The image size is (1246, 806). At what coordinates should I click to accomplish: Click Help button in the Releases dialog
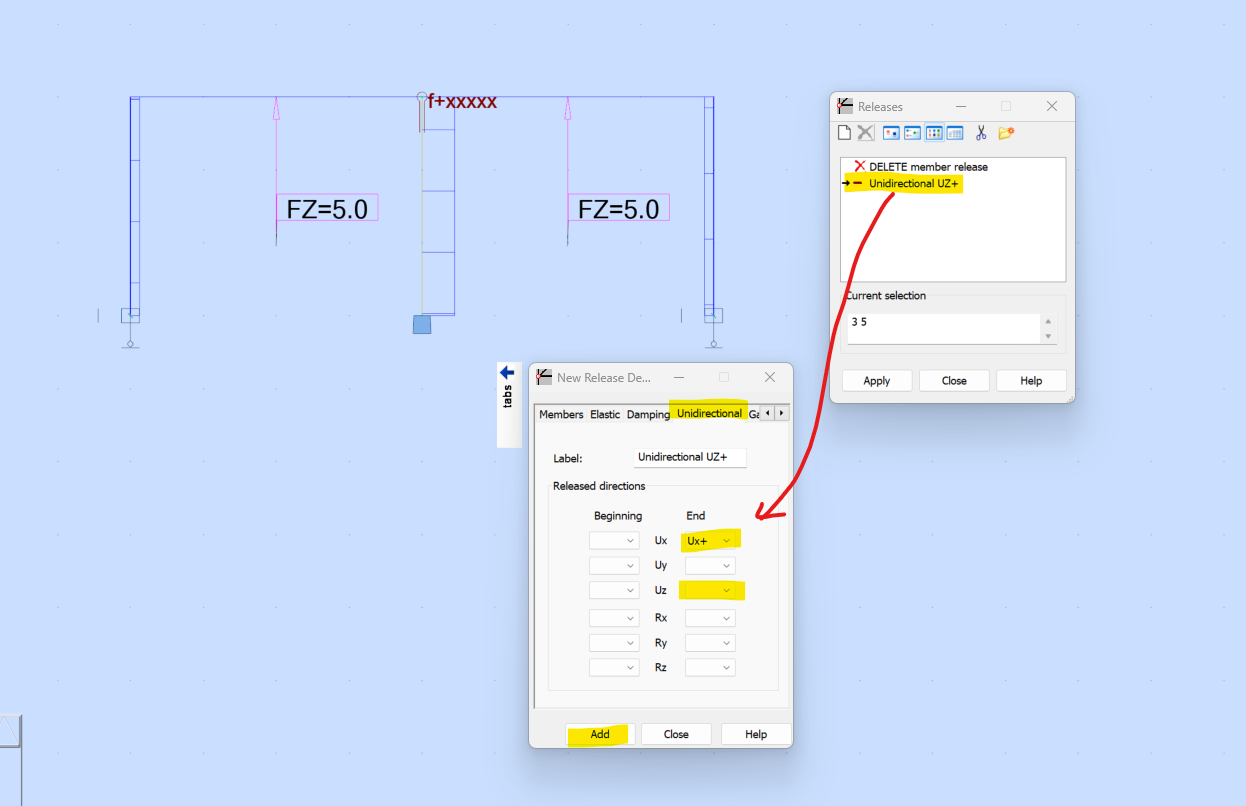pyautogui.click(x=1031, y=380)
